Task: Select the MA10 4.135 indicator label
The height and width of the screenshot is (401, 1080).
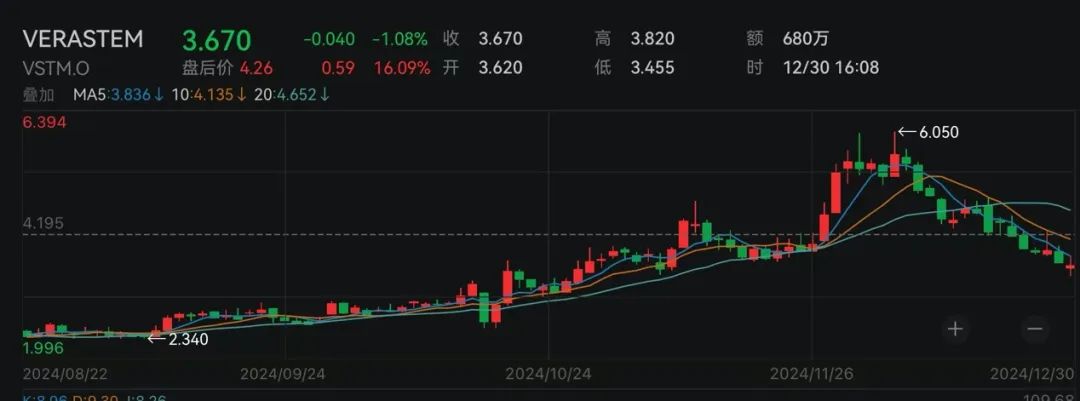Action: (x=209, y=95)
